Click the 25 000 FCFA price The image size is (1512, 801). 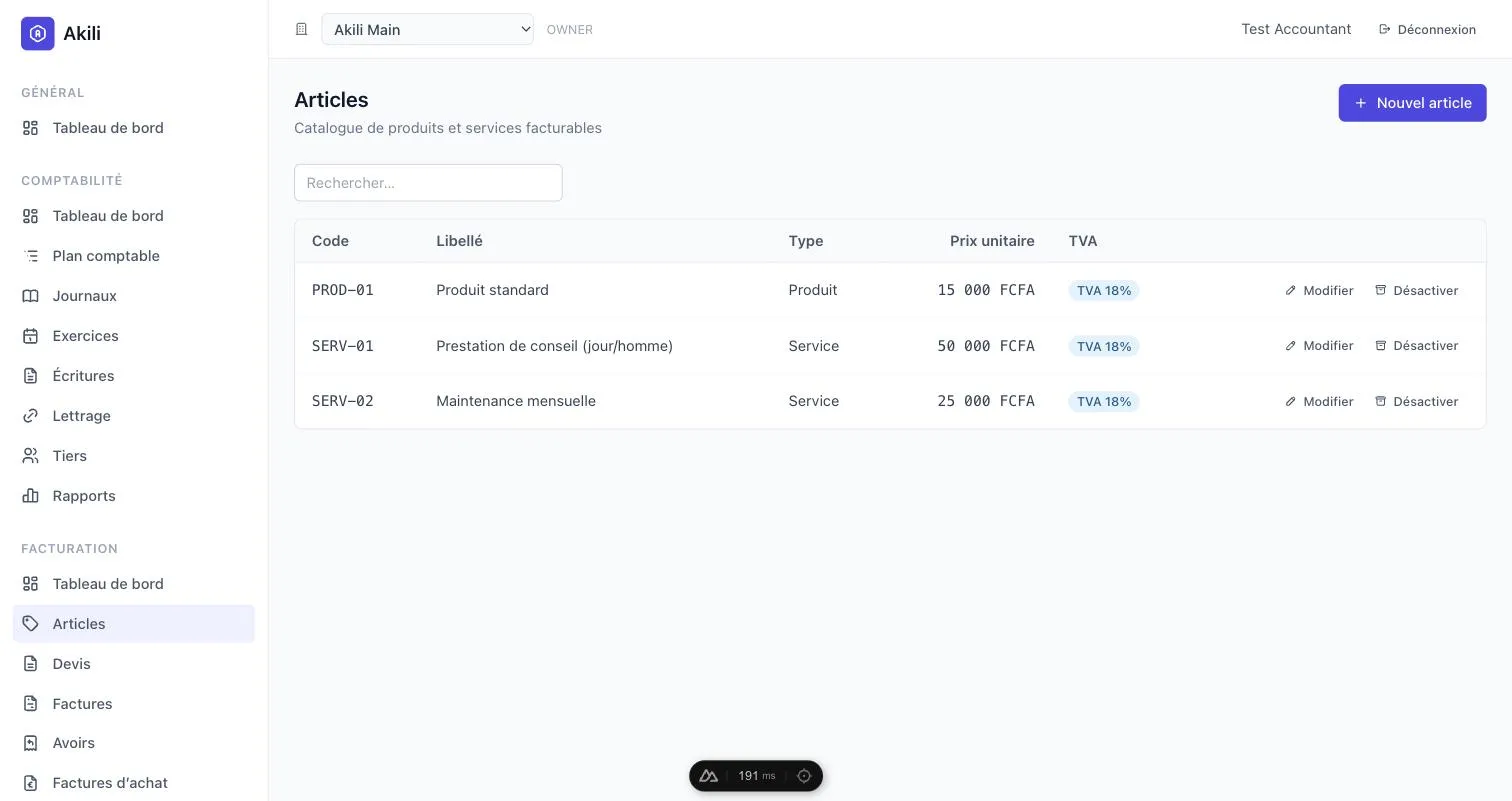pyautogui.click(x=986, y=401)
